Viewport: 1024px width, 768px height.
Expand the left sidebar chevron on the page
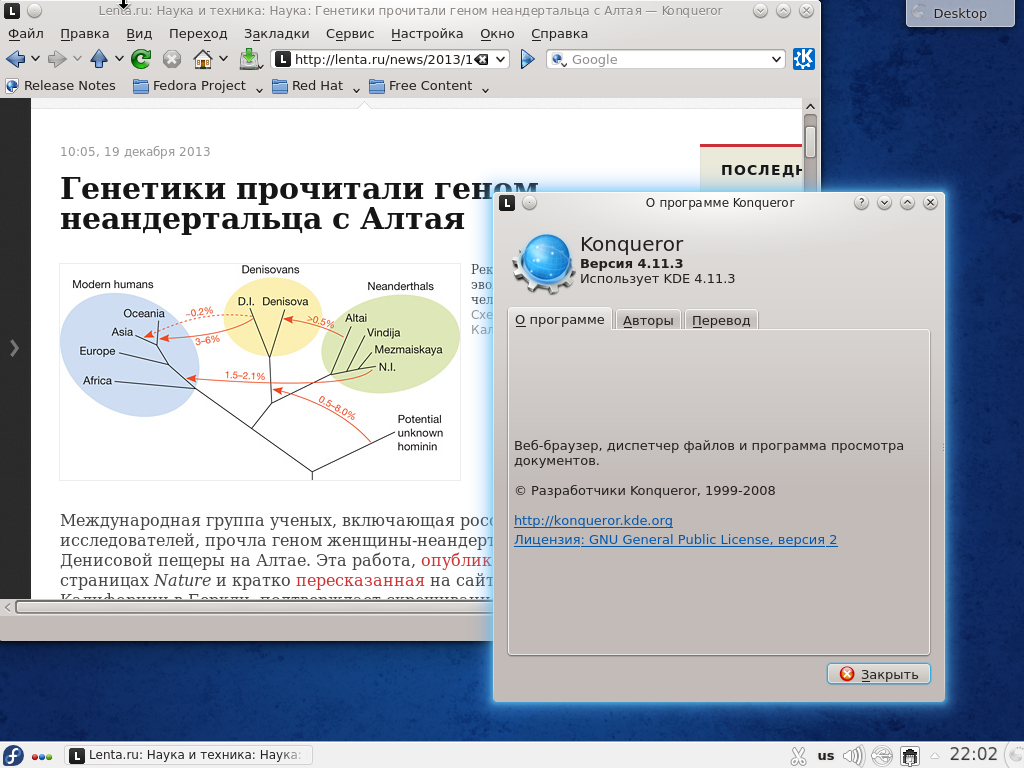pyautogui.click(x=14, y=348)
